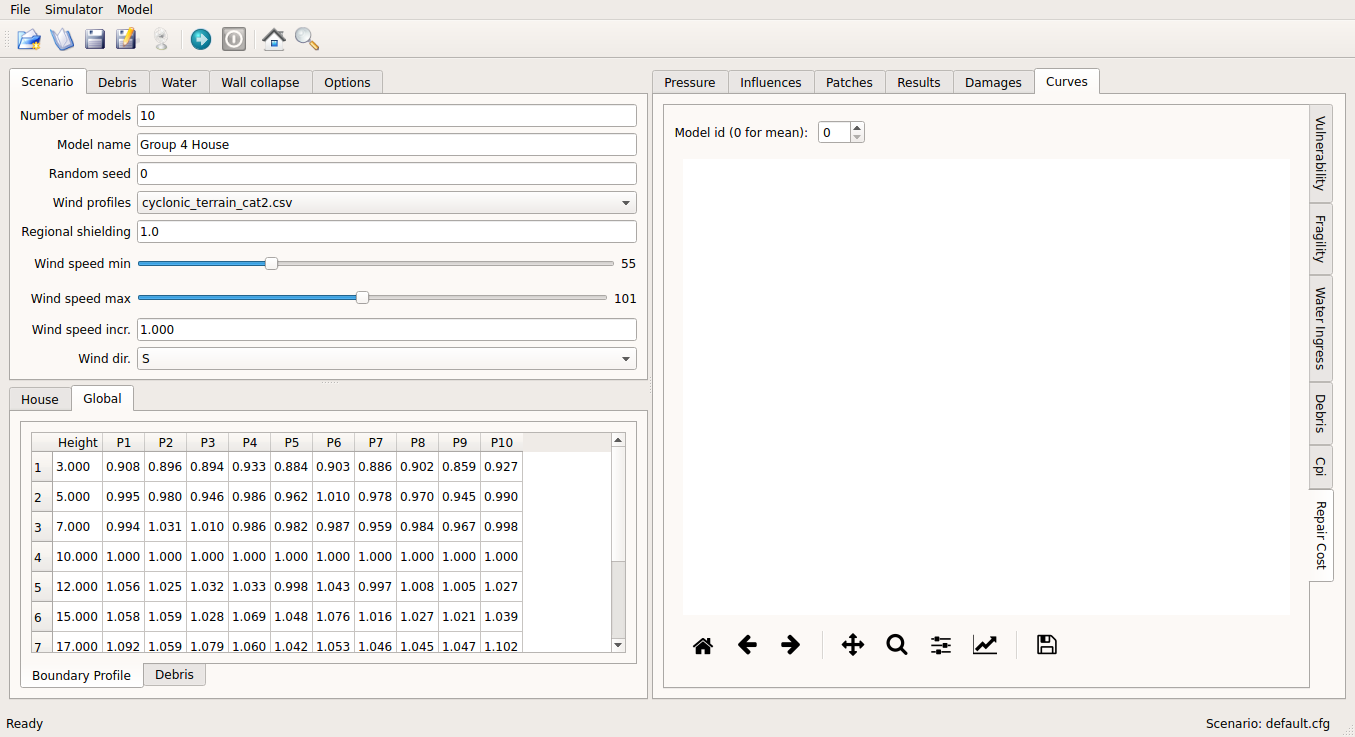Increase Model id with up arrow
The image size is (1355, 737).
pyautogui.click(x=857, y=128)
